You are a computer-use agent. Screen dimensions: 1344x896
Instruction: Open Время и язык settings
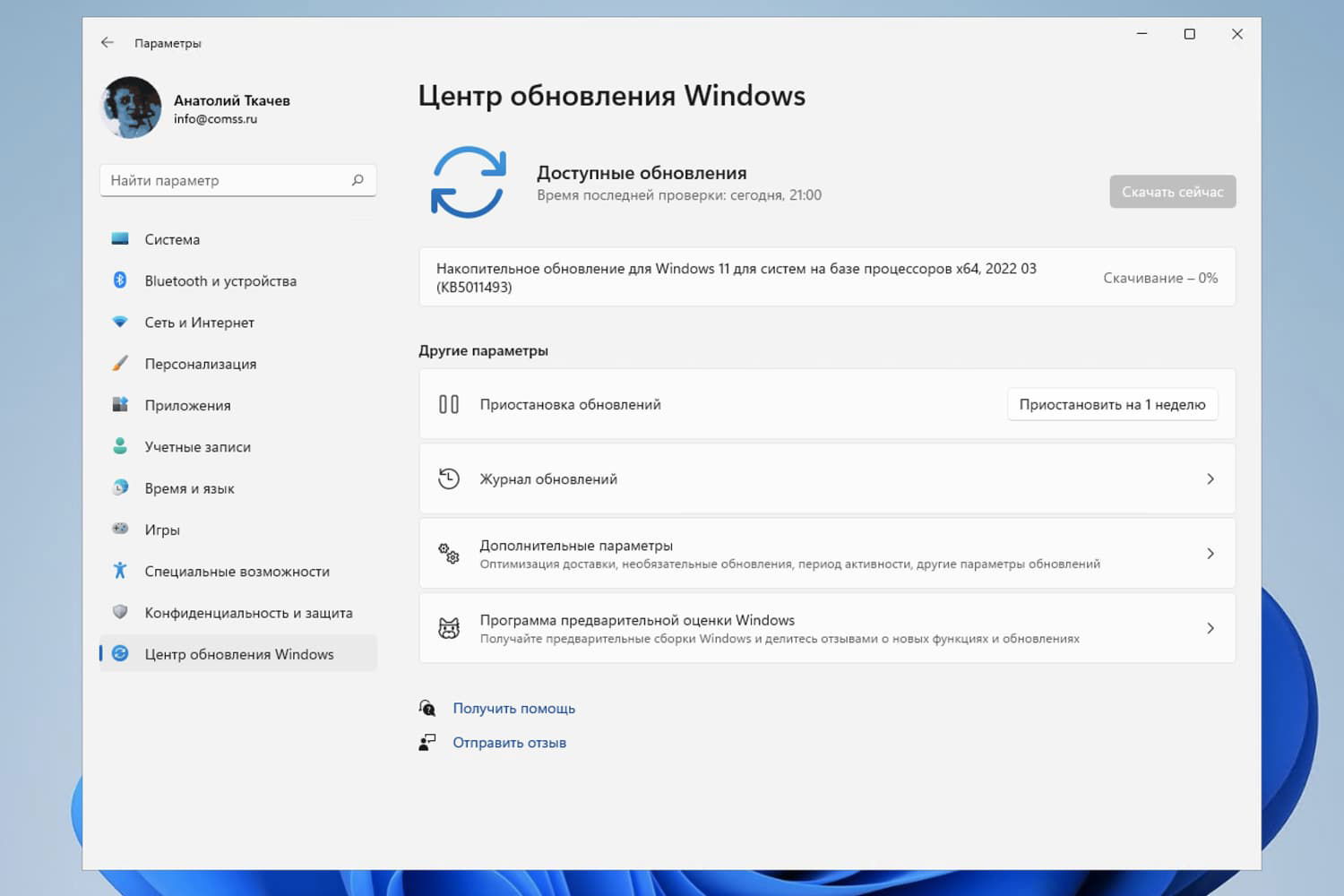click(x=238, y=487)
